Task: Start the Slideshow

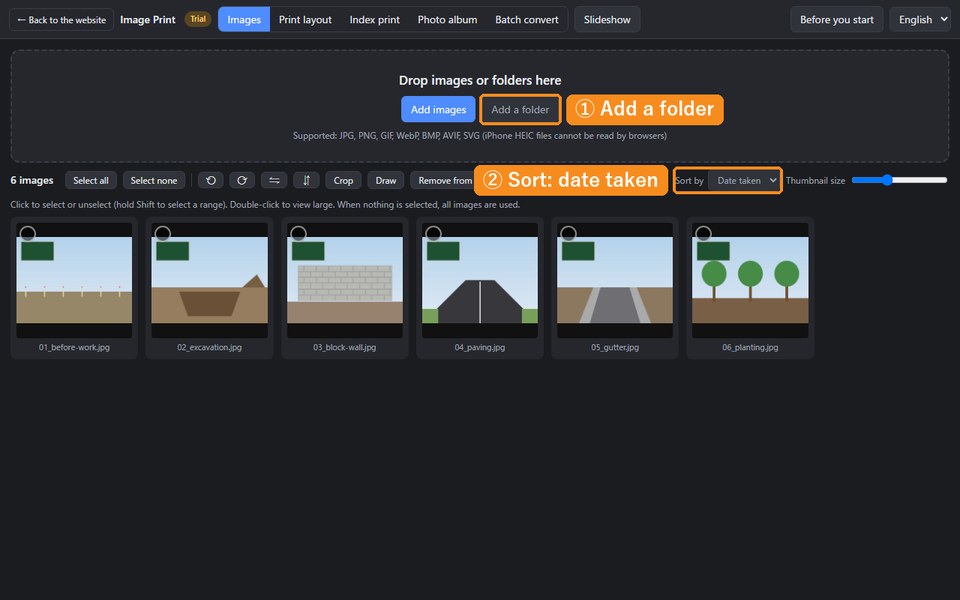Action: (x=607, y=20)
